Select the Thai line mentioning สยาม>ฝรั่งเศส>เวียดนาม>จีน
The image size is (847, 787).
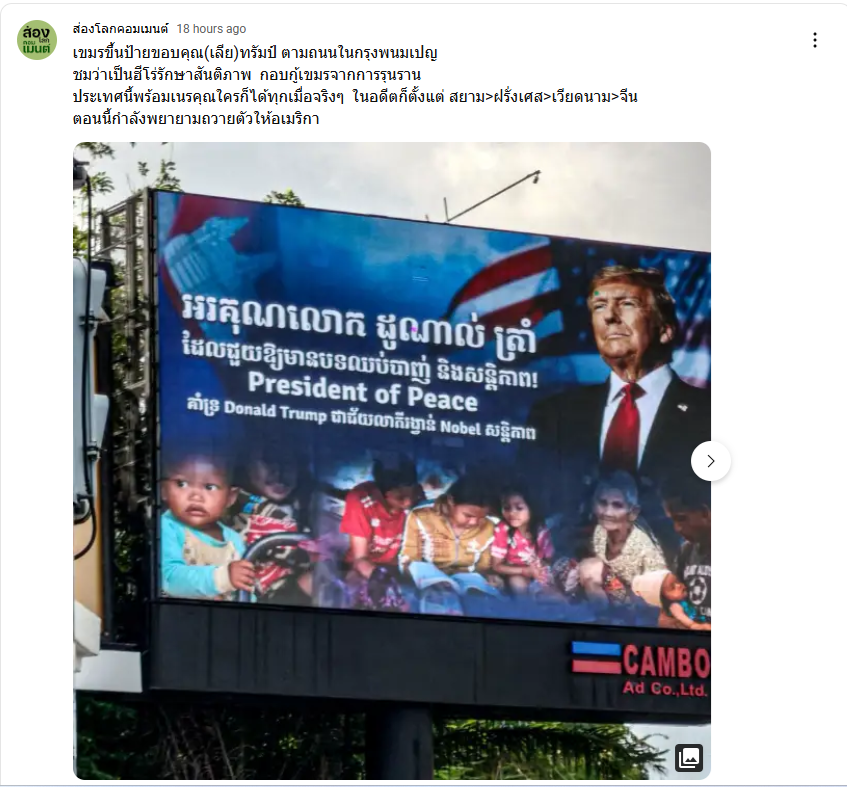point(355,97)
